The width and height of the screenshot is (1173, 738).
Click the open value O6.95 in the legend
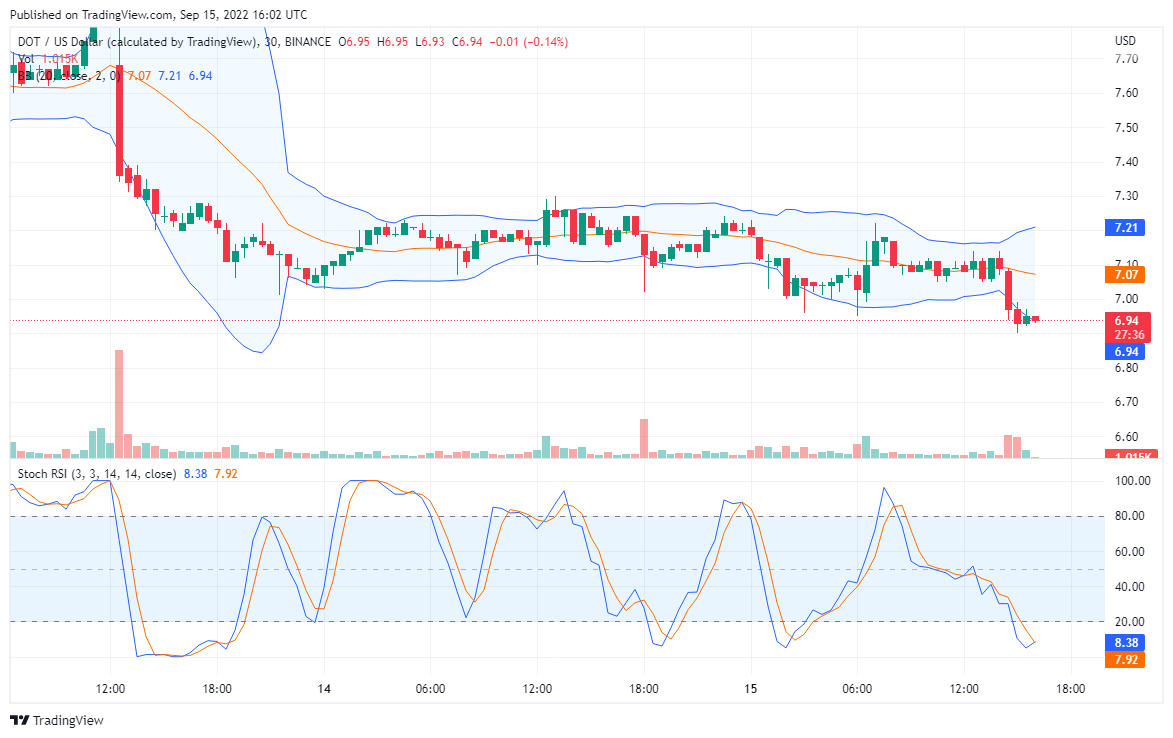354,42
